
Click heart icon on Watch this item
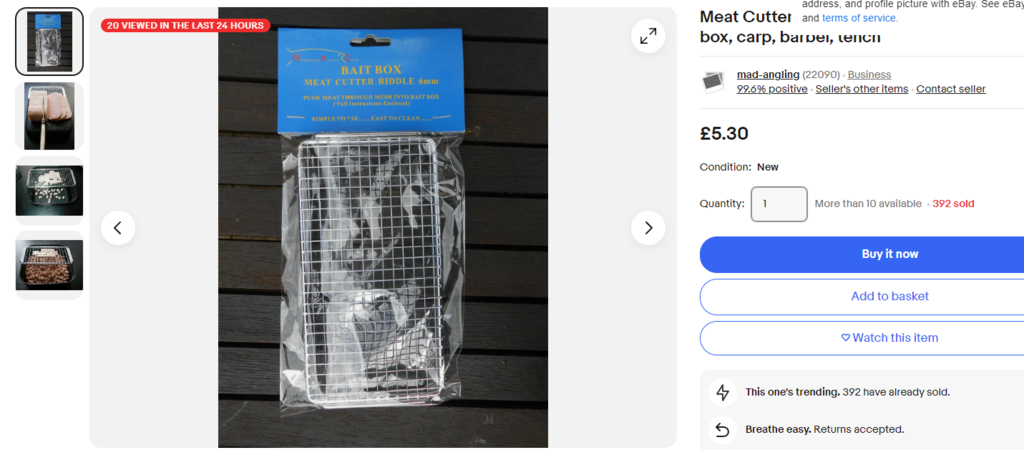pos(846,338)
